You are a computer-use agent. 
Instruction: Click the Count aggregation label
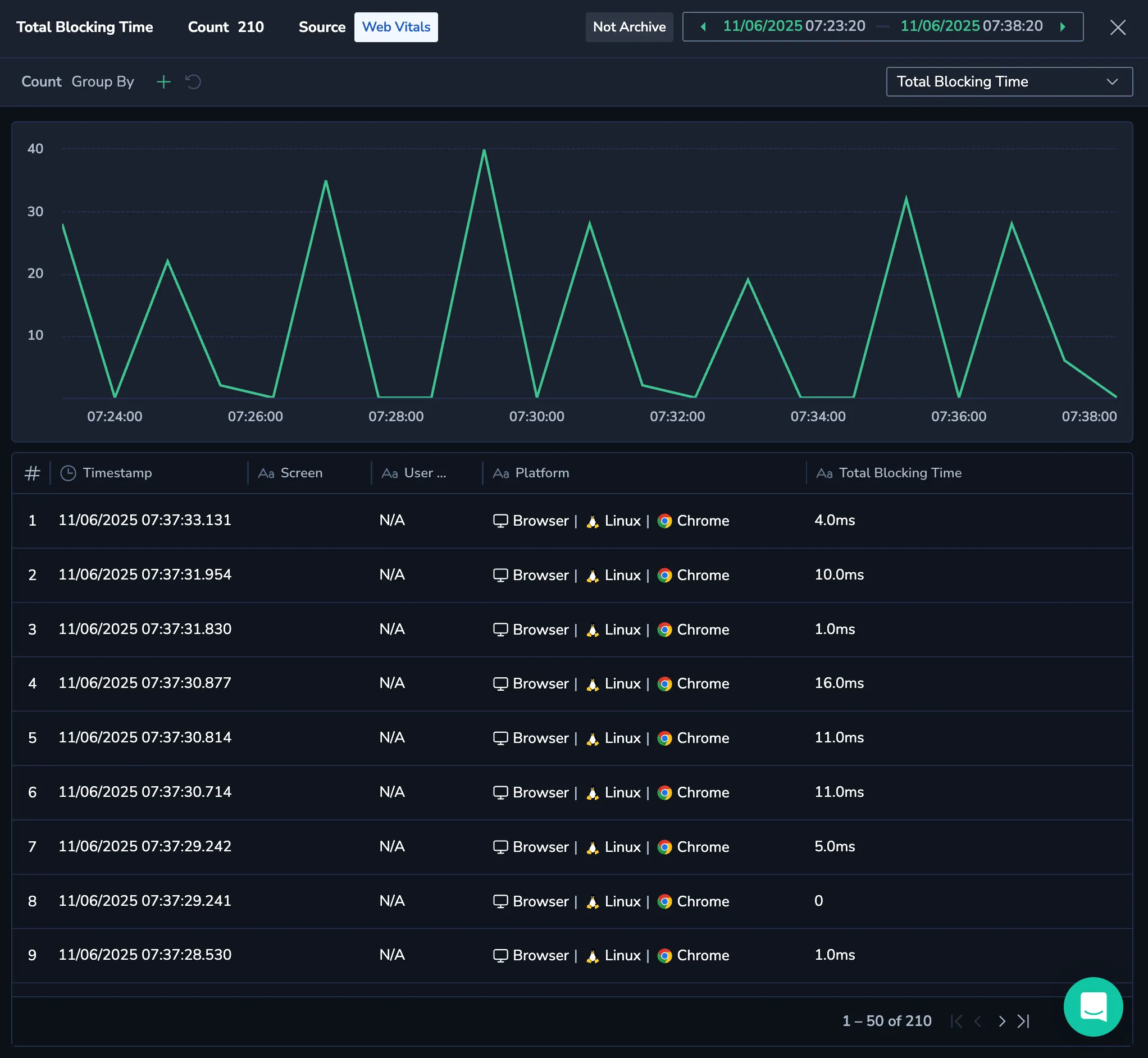coord(41,82)
